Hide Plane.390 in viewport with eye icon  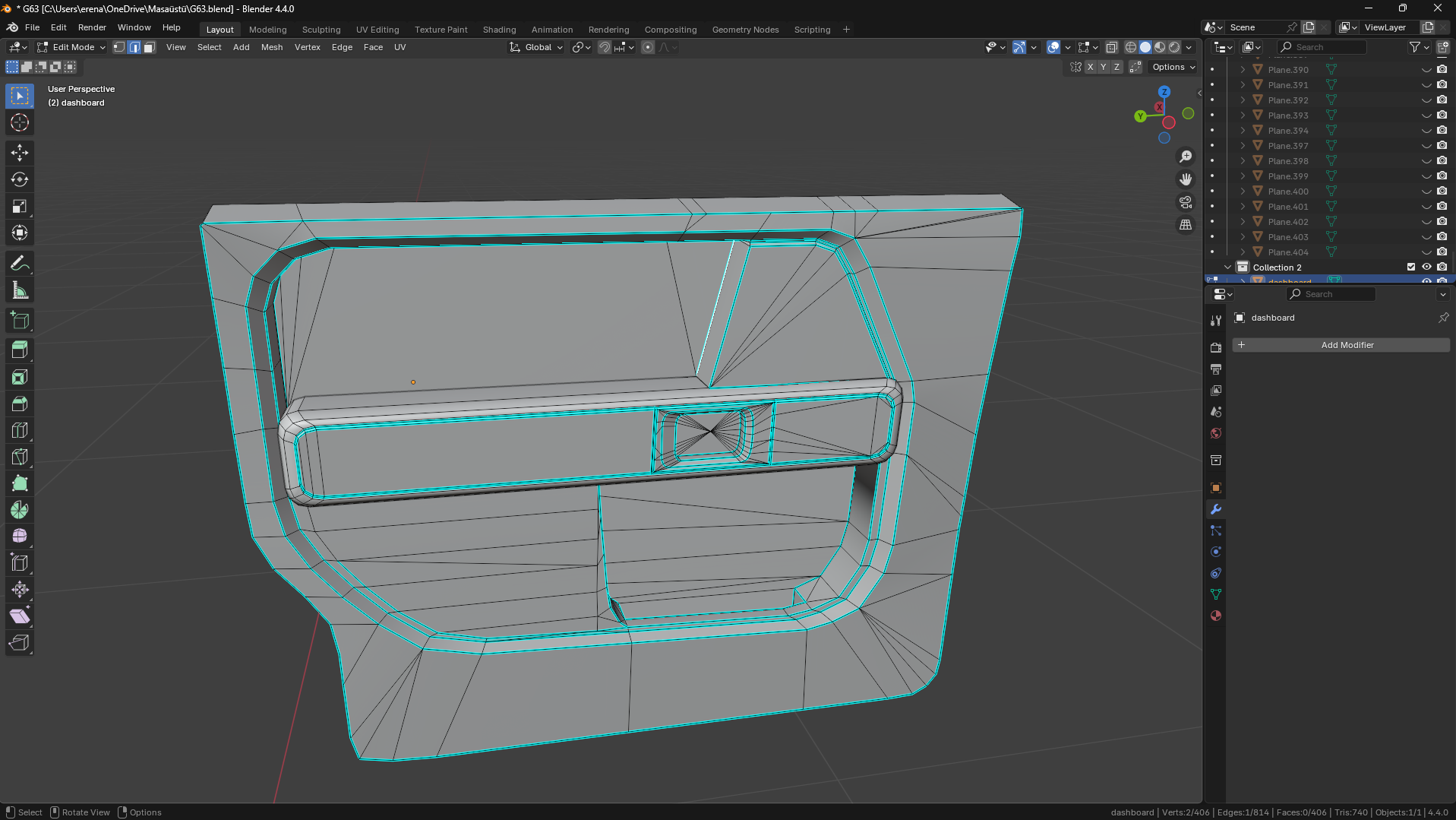1426,70
